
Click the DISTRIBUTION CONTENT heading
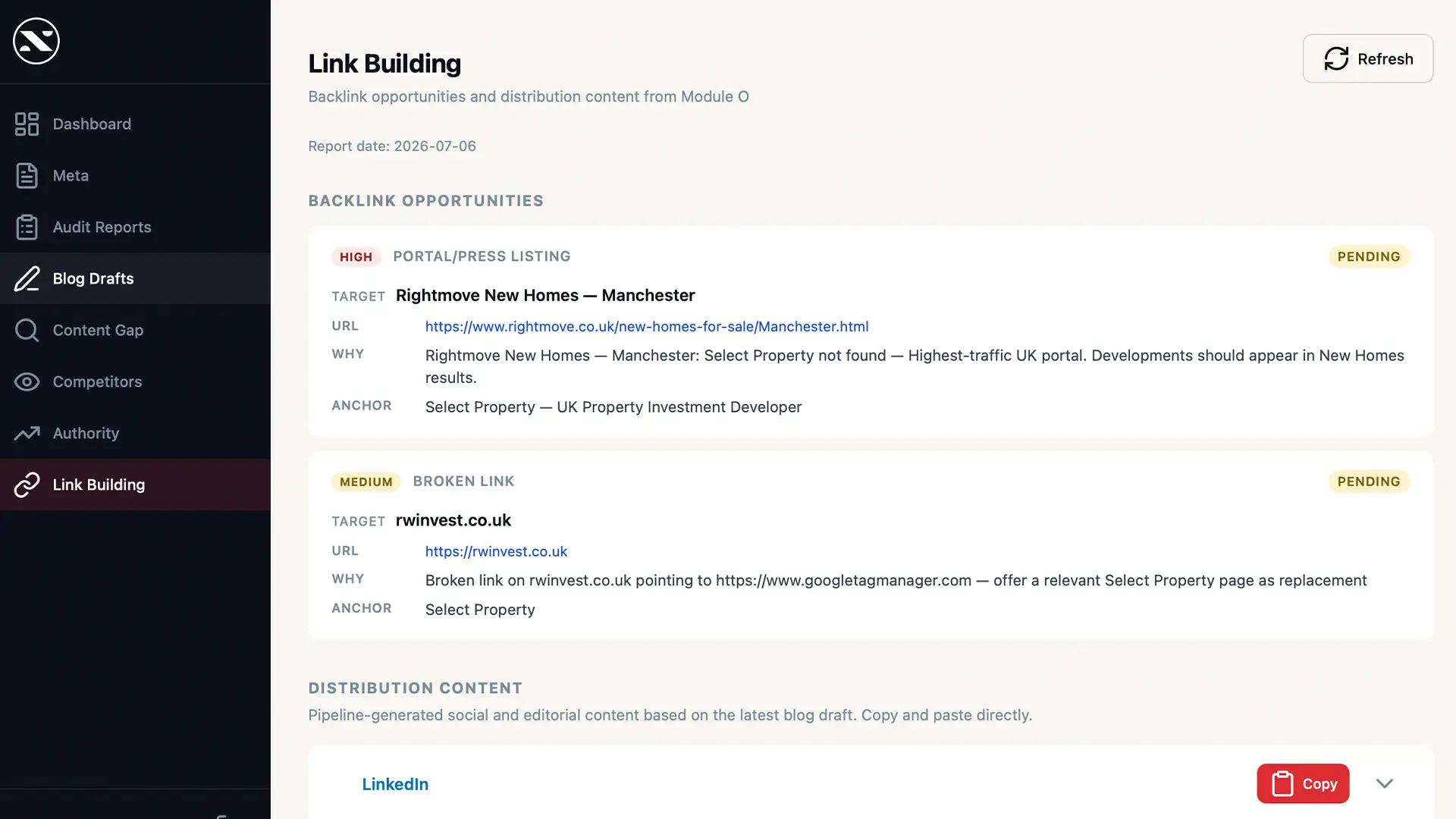[415, 689]
